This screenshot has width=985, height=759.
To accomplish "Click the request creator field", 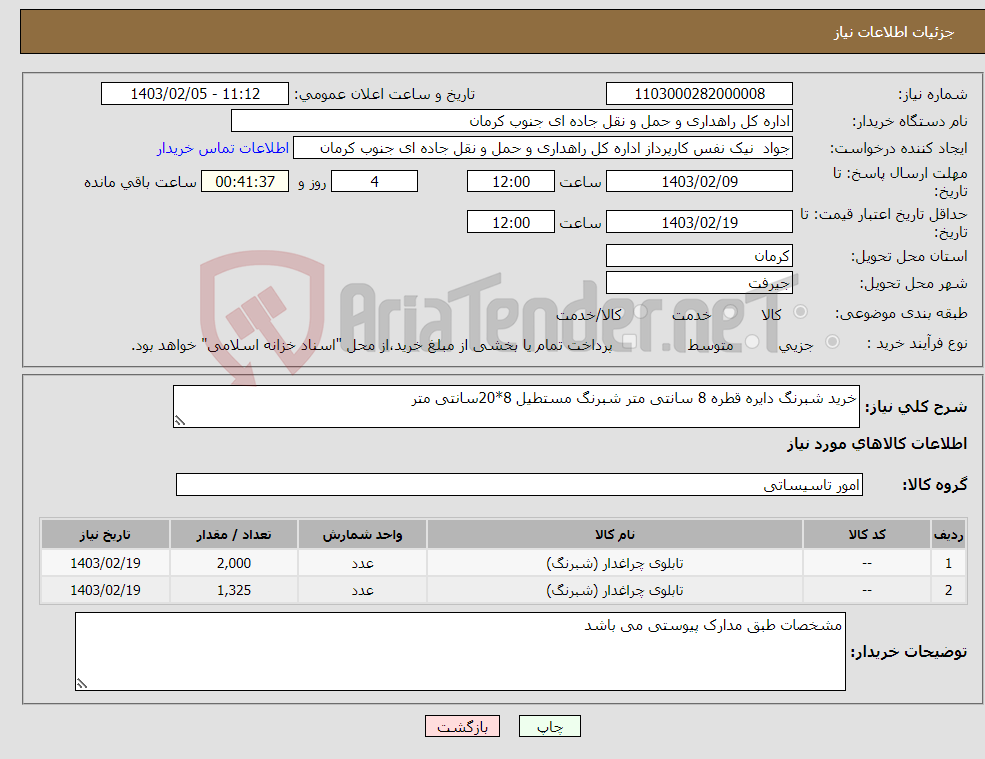I will coord(543,148).
